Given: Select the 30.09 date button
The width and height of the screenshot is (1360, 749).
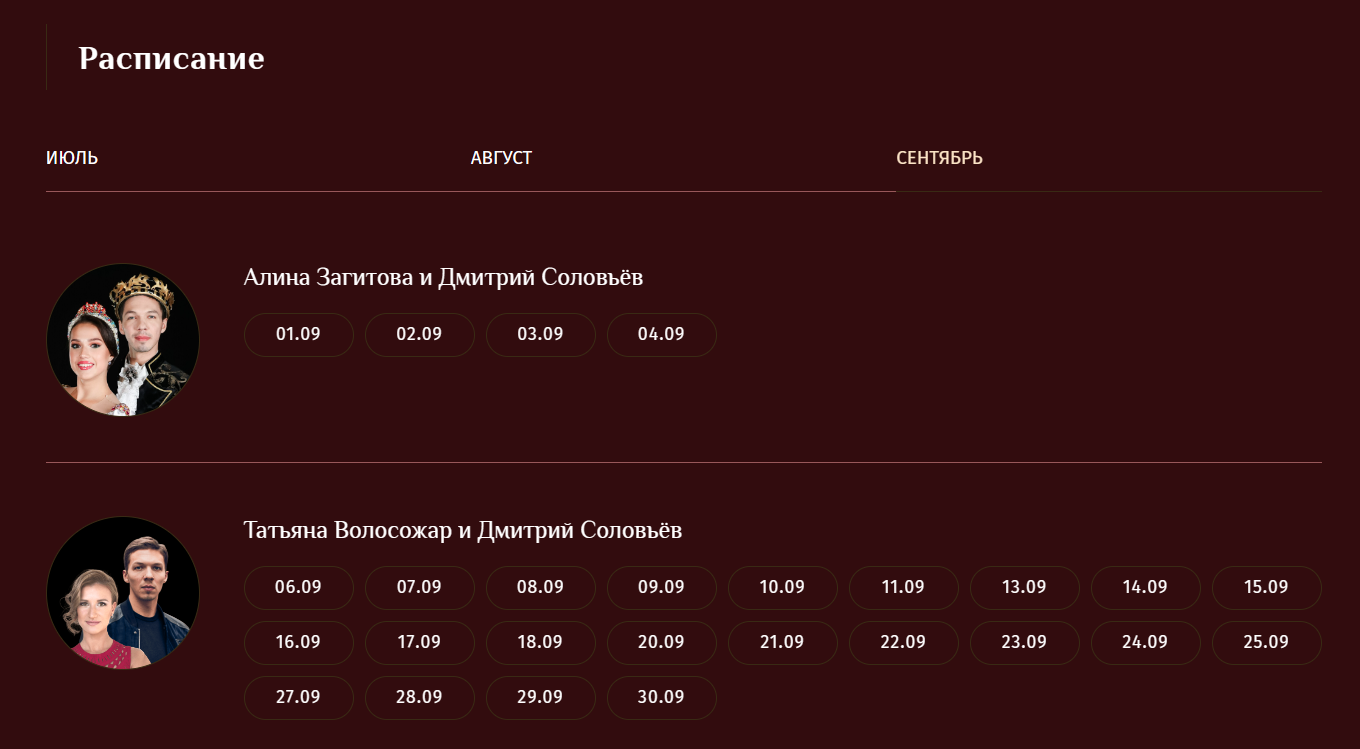Looking at the screenshot, I should click(x=661, y=697).
